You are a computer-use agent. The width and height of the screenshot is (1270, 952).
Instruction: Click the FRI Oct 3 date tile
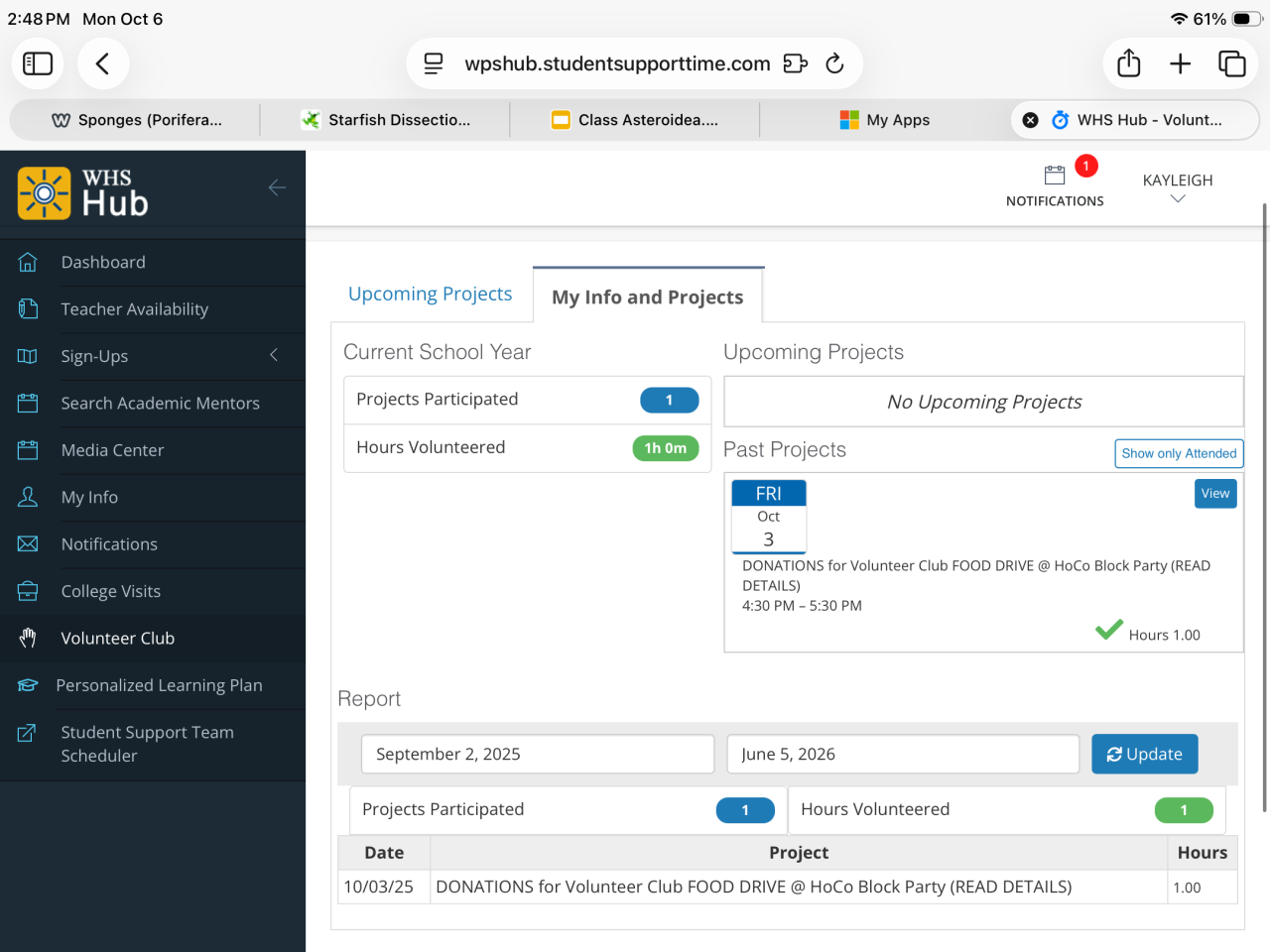(769, 517)
